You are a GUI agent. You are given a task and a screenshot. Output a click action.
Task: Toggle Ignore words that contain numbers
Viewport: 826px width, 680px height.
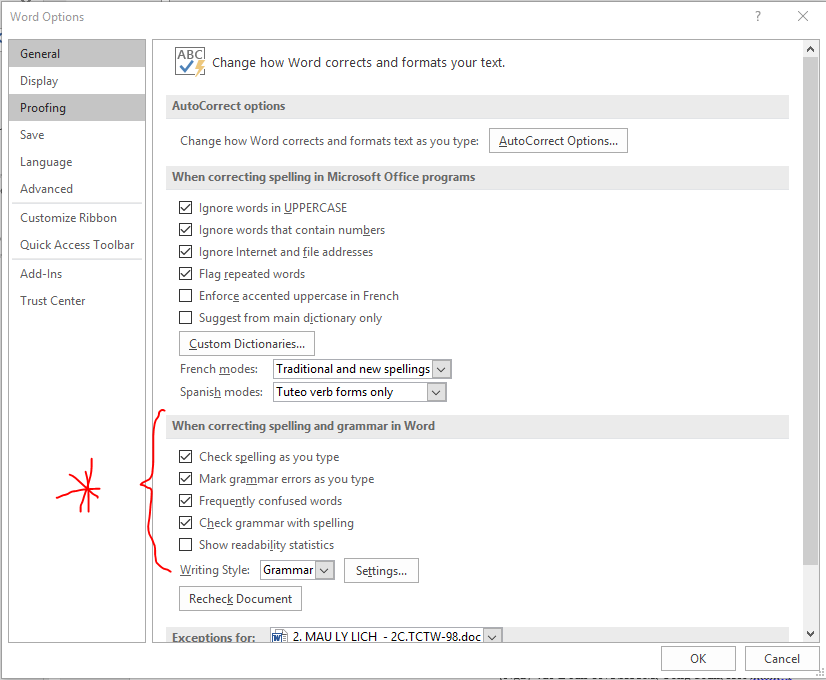[185, 230]
